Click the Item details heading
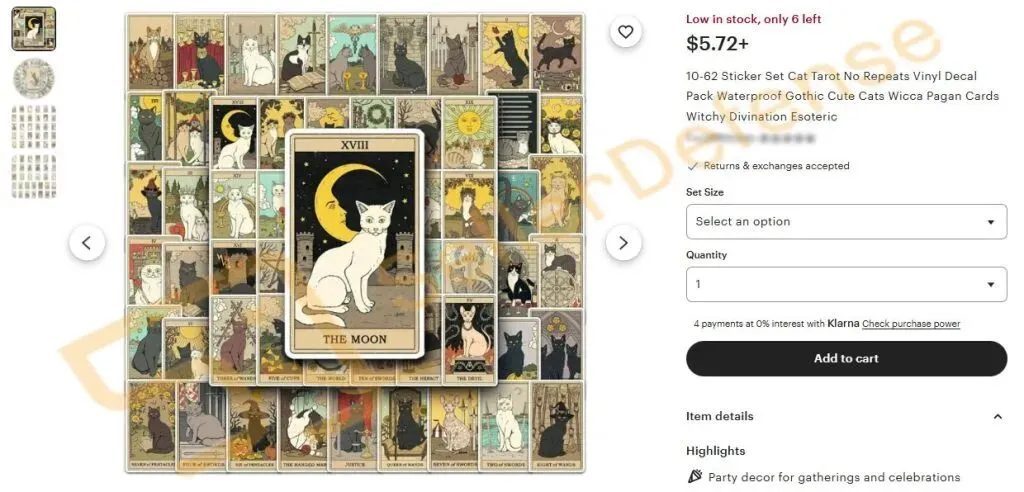This screenshot has width=1024, height=492. pos(719,416)
